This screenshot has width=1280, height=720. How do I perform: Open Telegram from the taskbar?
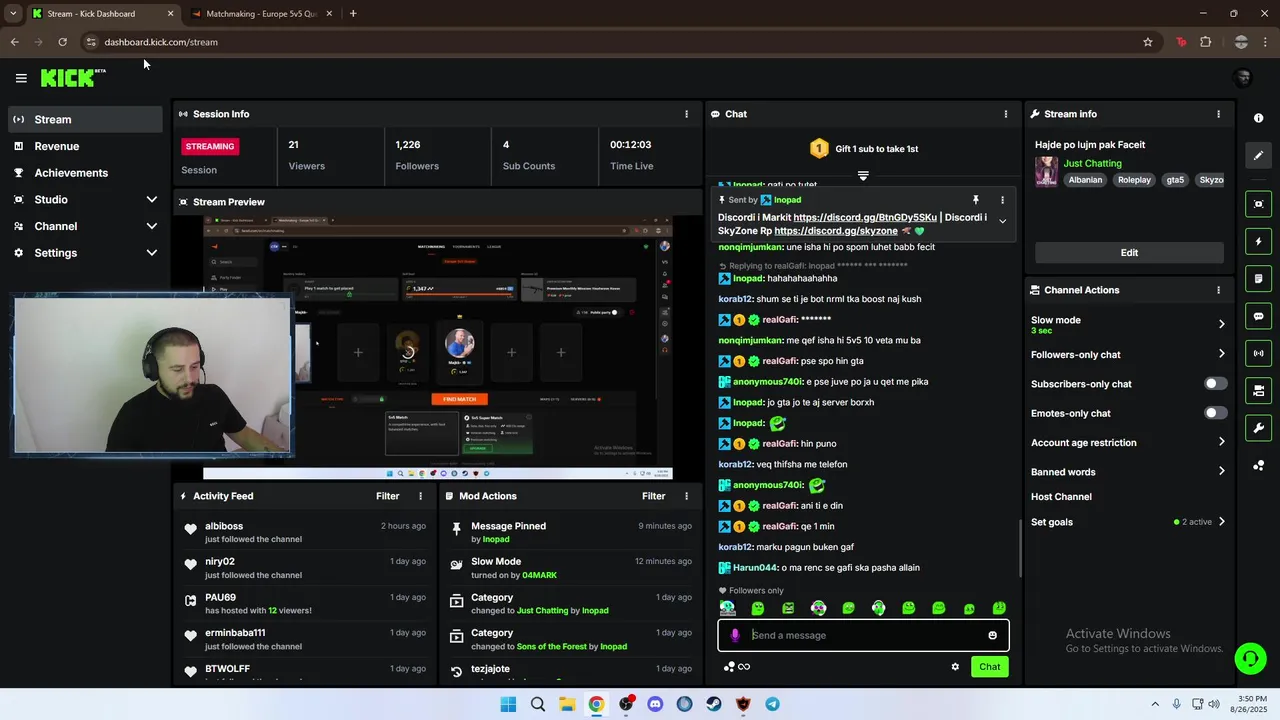pos(773,704)
